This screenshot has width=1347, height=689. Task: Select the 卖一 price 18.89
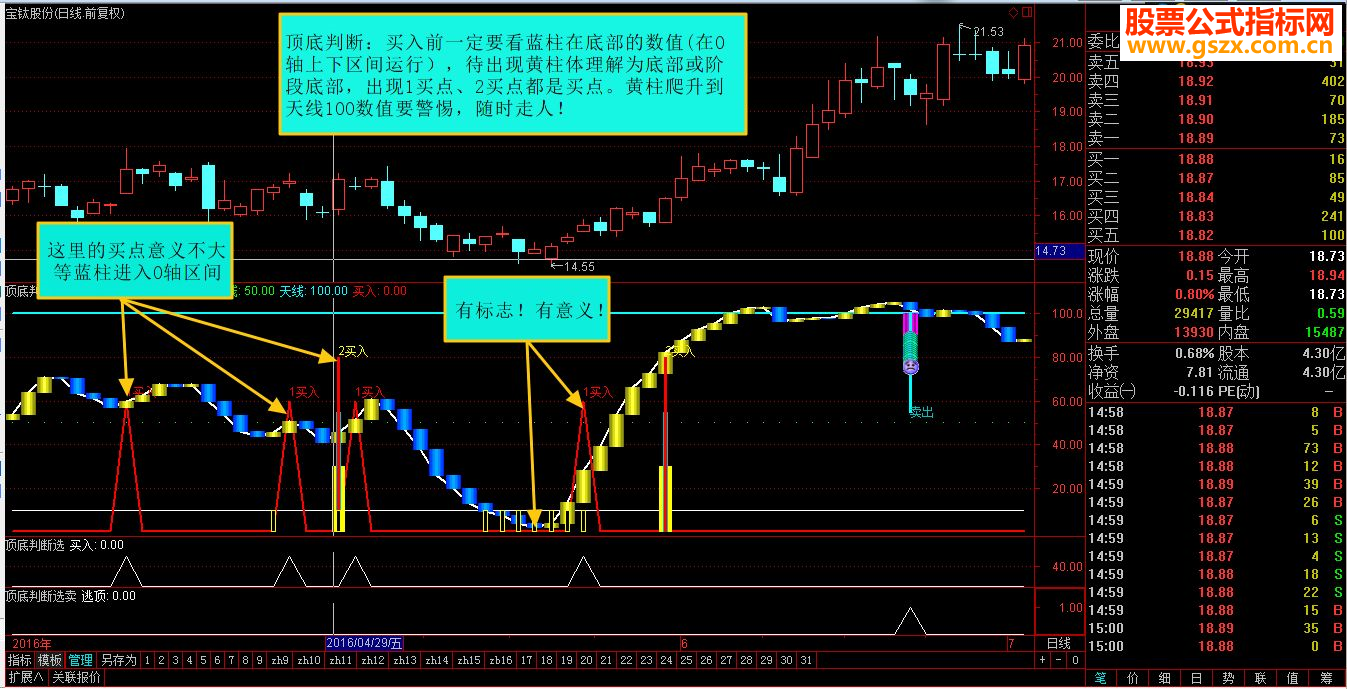[1196, 138]
